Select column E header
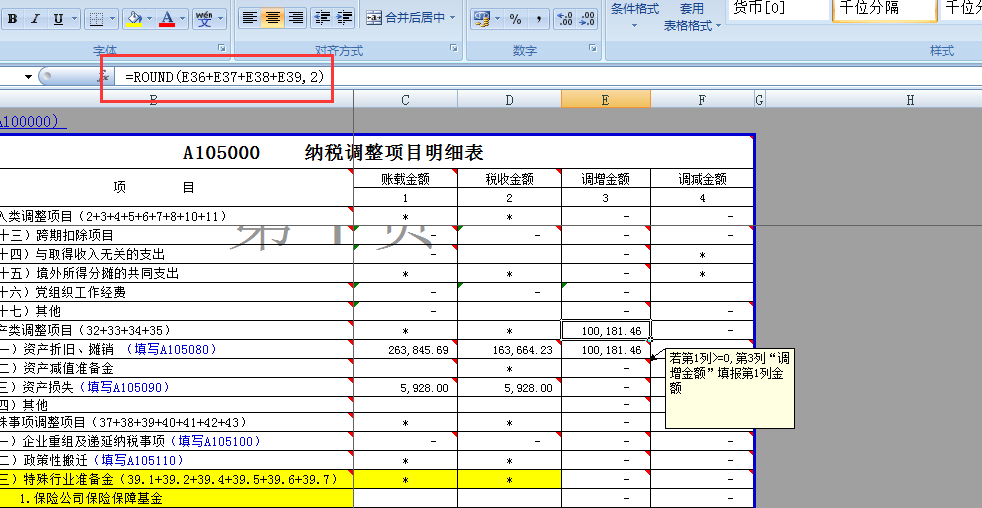 [x=606, y=100]
